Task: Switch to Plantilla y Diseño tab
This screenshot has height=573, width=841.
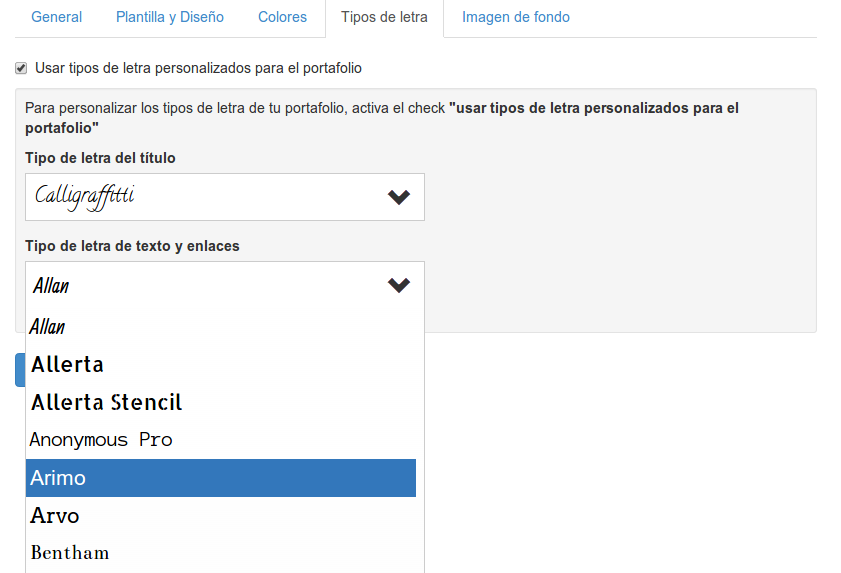Action: (170, 17)
